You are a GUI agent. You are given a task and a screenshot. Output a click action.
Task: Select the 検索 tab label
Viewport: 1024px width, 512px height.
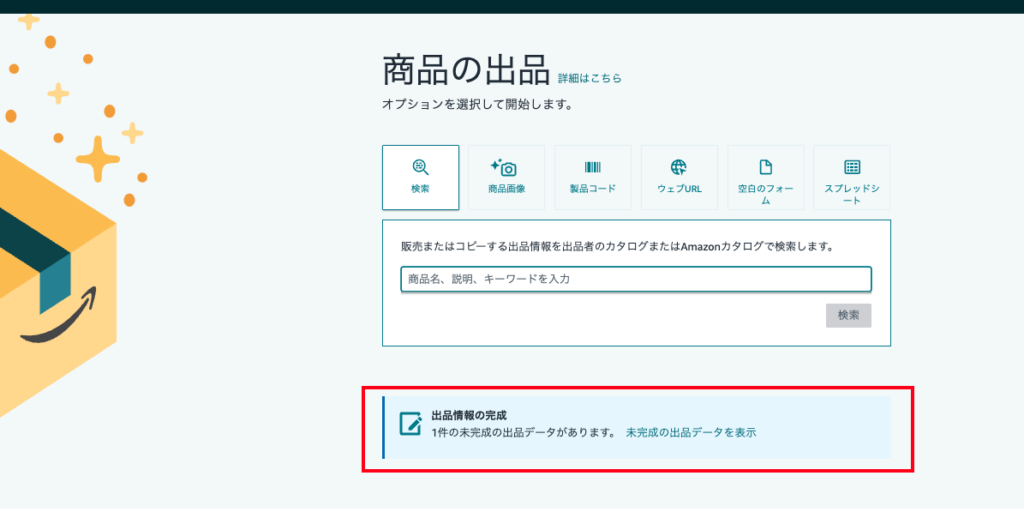(420, 188)
